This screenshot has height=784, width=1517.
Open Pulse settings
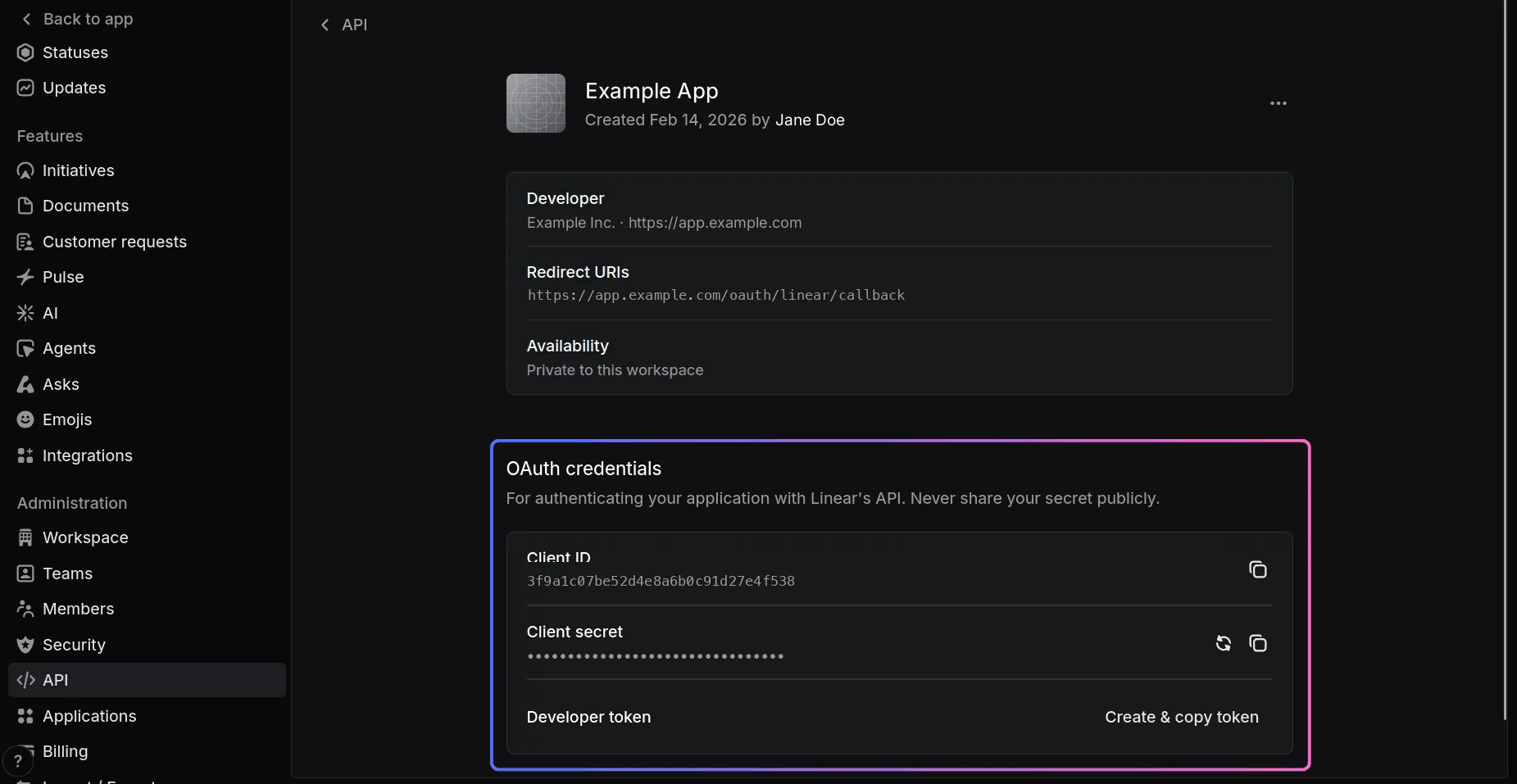point(147,277)
